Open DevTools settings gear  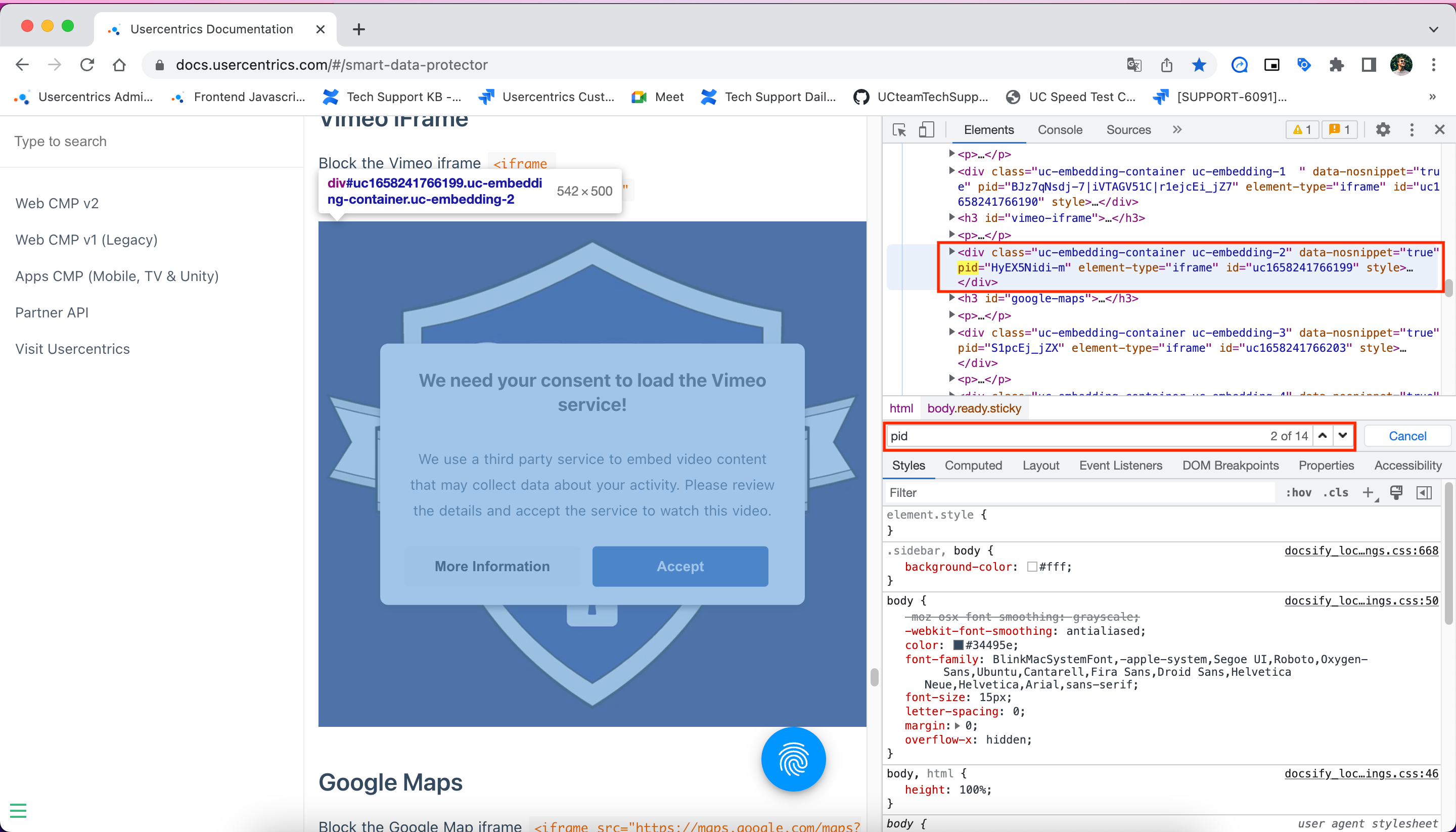(1383, 130)
